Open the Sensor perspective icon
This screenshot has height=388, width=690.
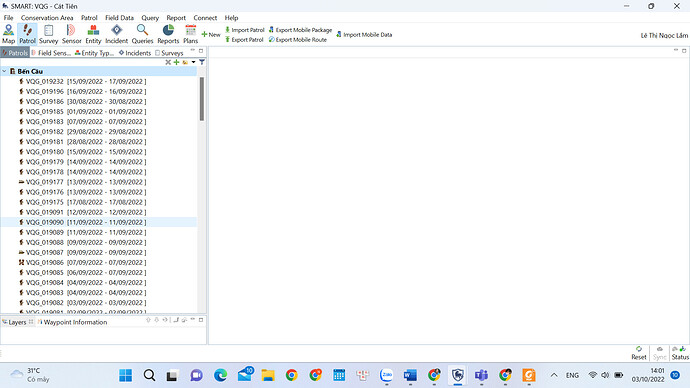71,34
